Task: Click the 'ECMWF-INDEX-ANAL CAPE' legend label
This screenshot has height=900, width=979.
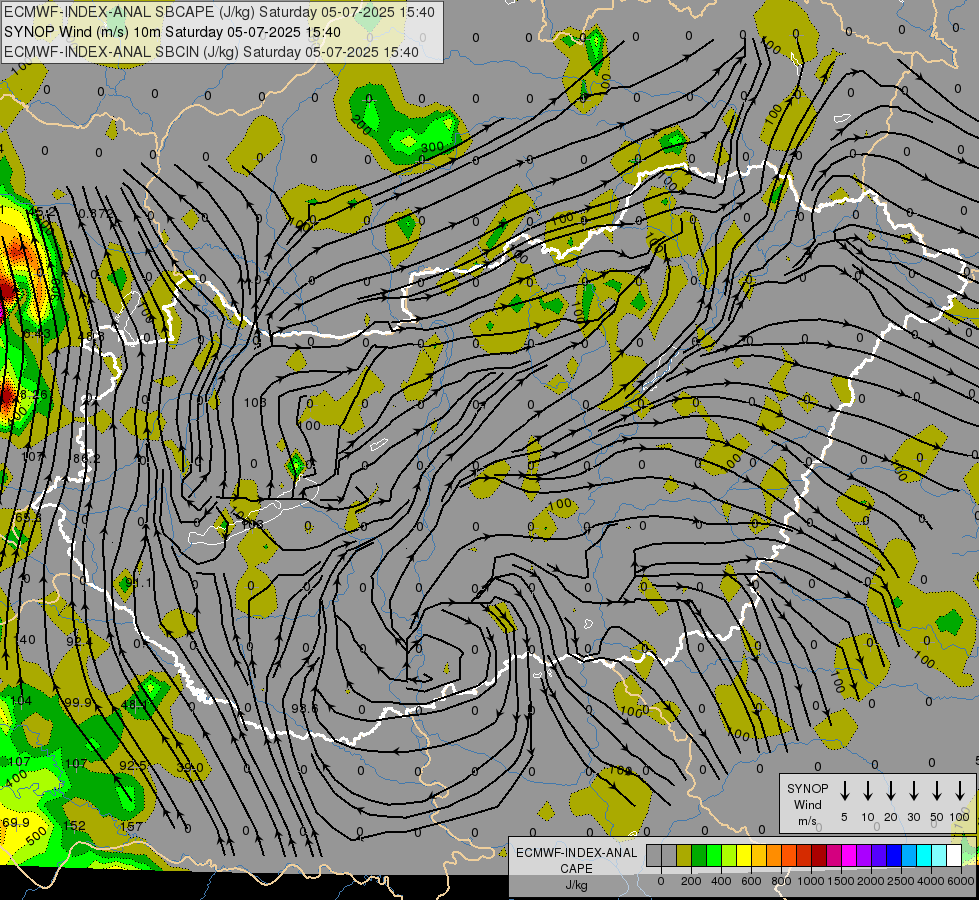Action: point(576,861)
